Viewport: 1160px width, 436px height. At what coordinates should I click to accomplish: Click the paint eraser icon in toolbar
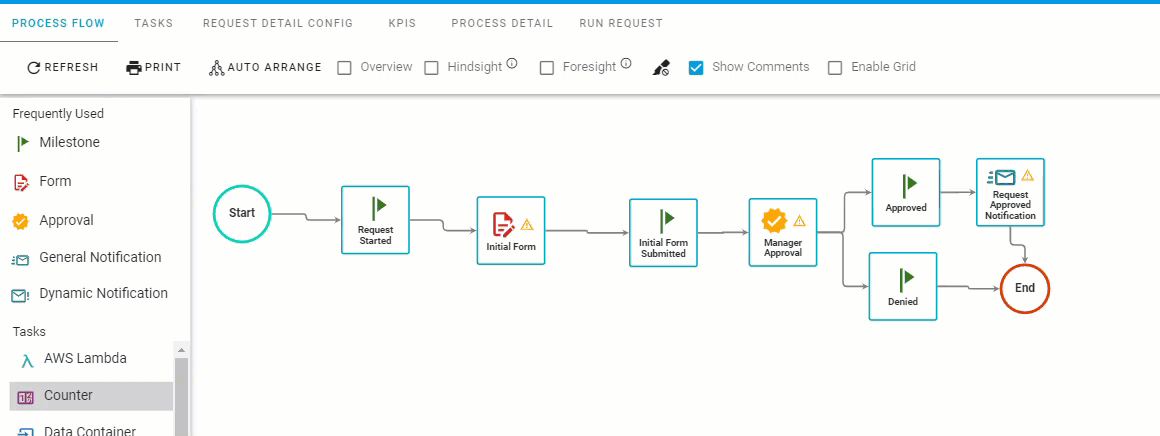pos(660,68)
